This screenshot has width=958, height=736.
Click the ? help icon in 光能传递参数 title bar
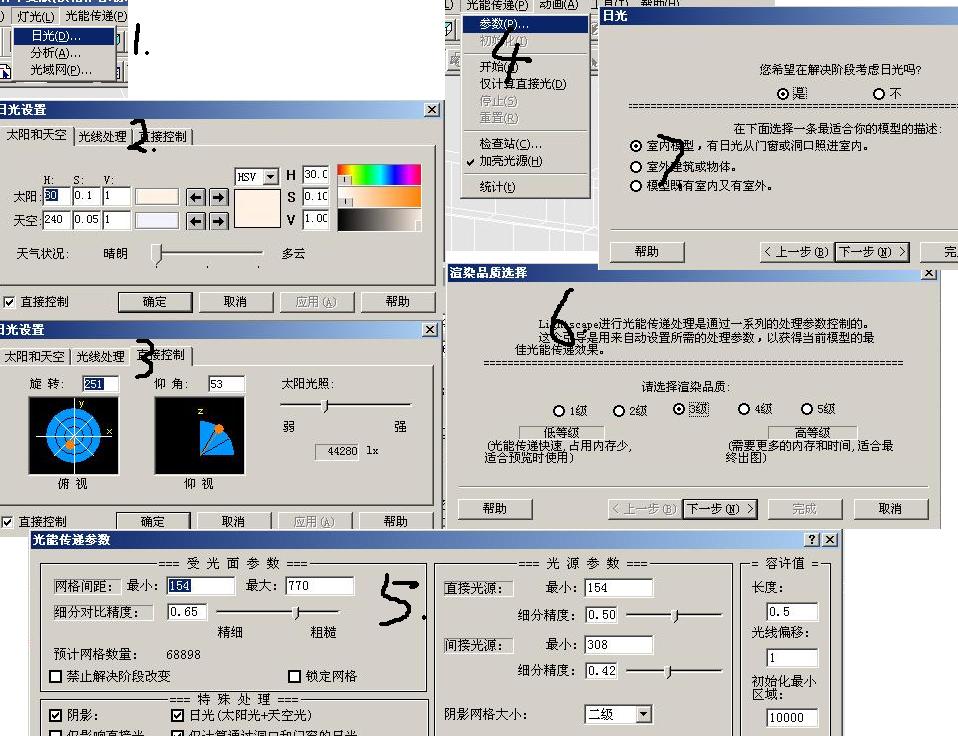pyautogui.click(x=811, y=539)
